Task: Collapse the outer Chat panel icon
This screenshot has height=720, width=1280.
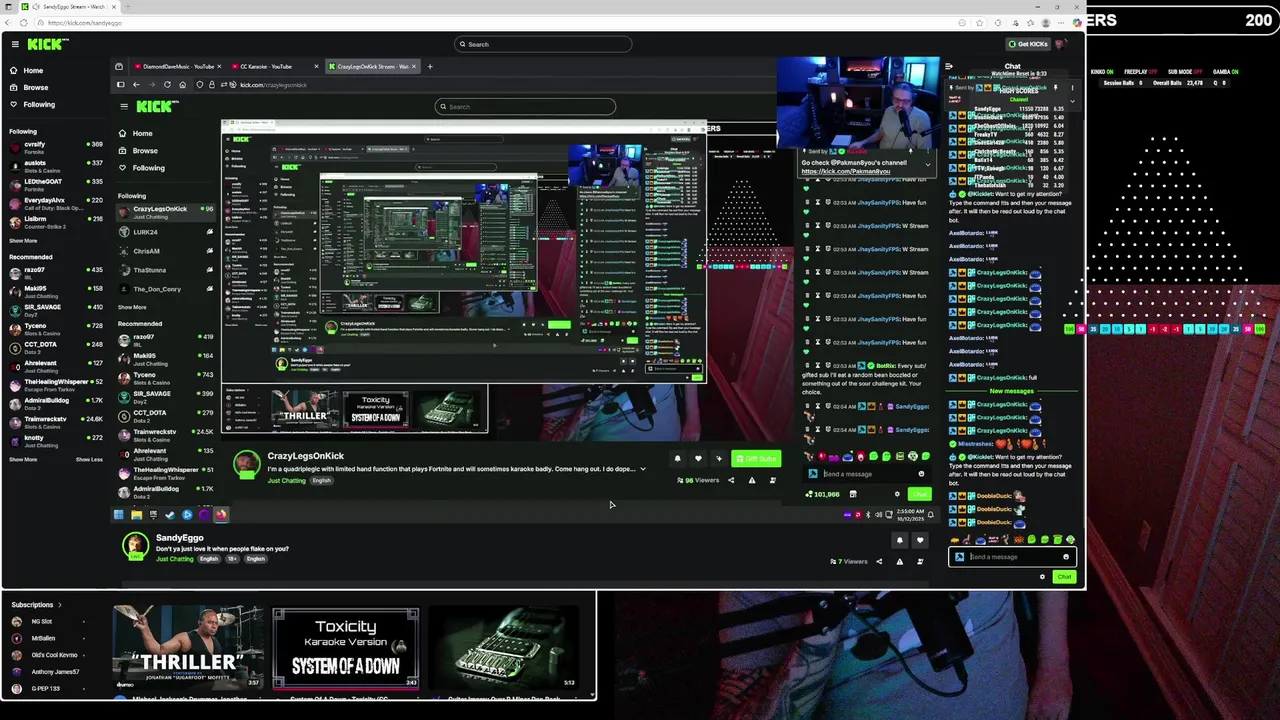Action: [949, 67]
